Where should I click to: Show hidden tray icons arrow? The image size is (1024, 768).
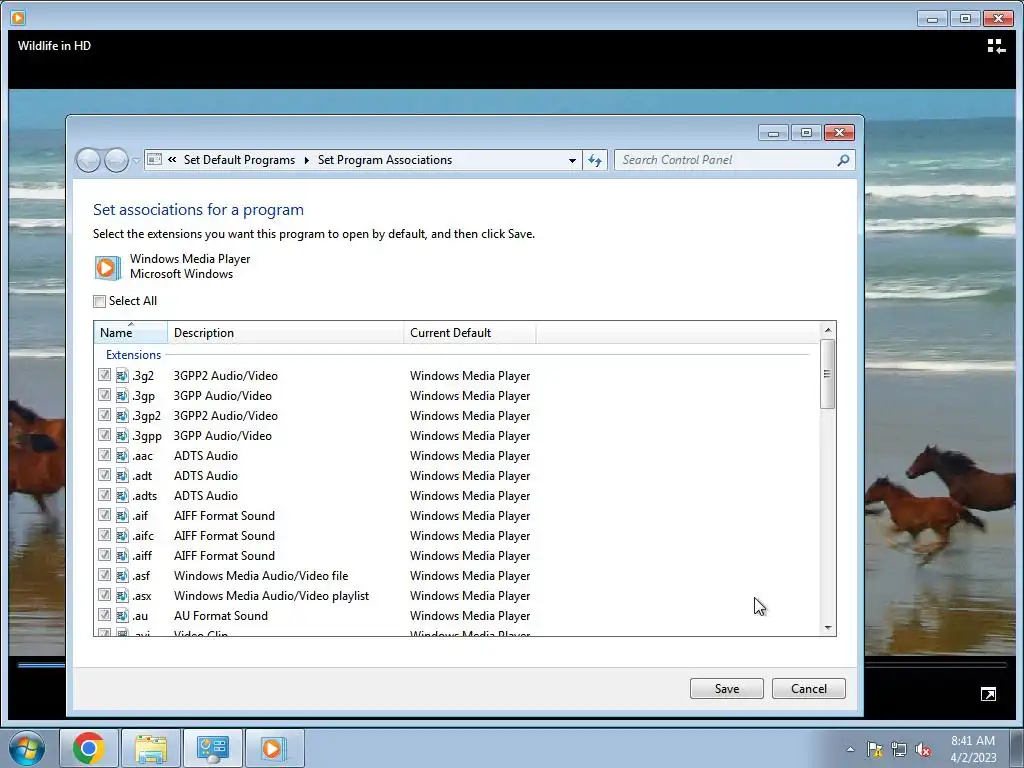coord(850,749)
